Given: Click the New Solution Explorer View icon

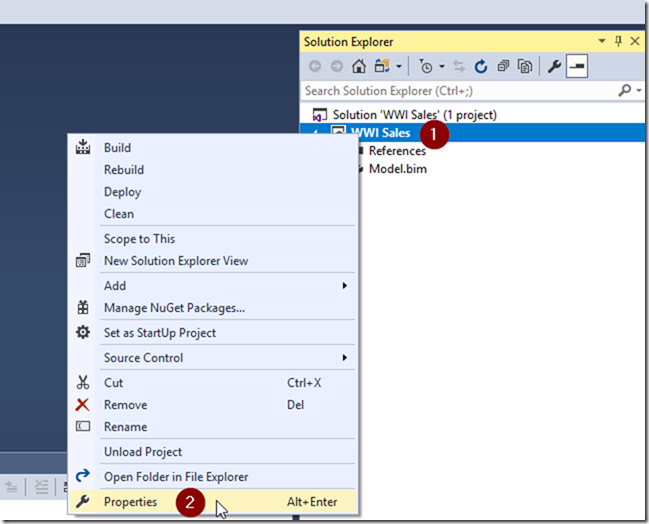Looking at the screenshot, I should [x=83, y=260].
